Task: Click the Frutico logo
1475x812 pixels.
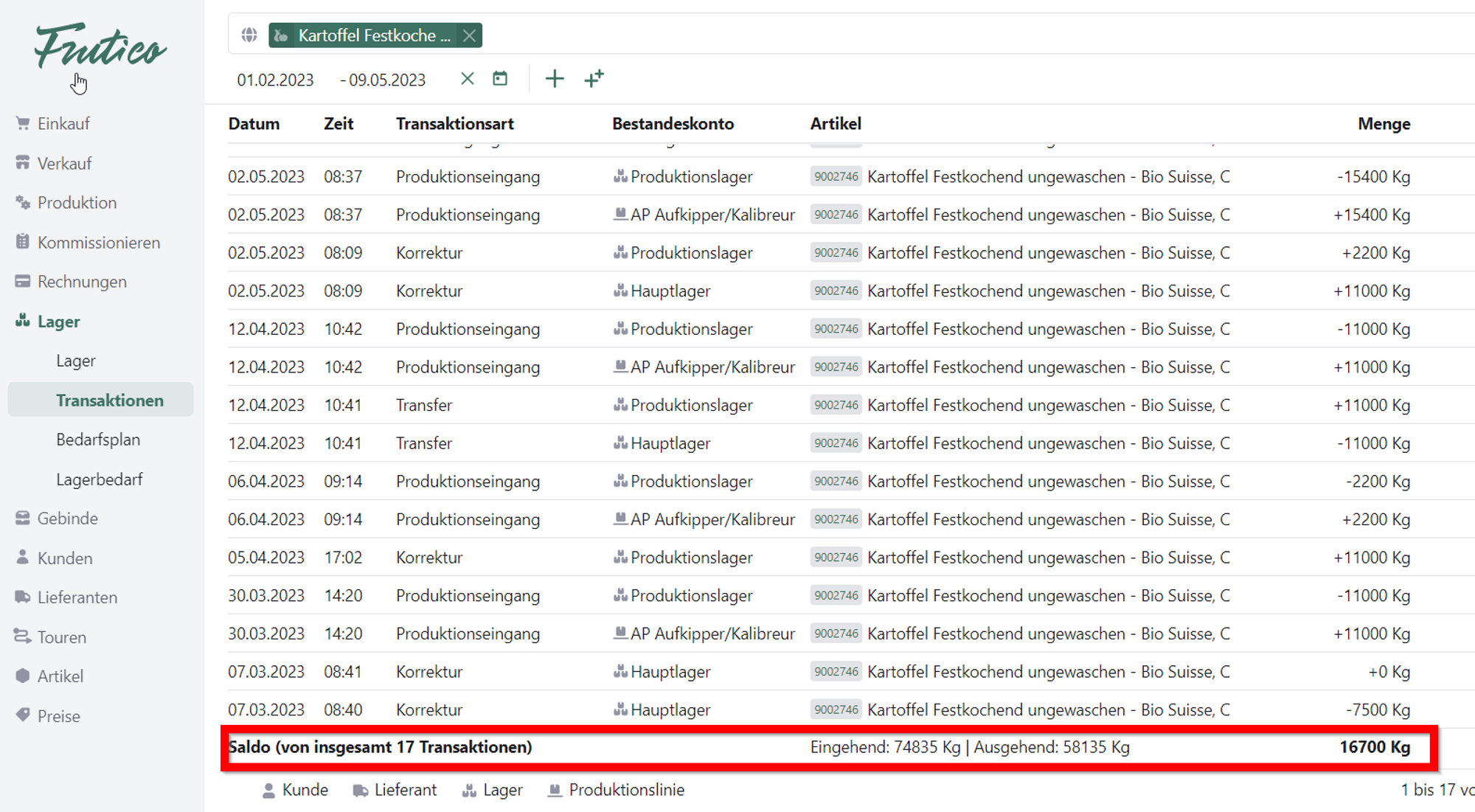Action: 100,46
